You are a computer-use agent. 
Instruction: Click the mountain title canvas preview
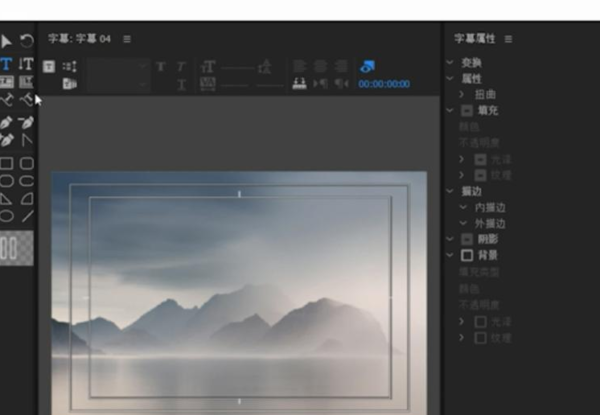tap(239, 293)
